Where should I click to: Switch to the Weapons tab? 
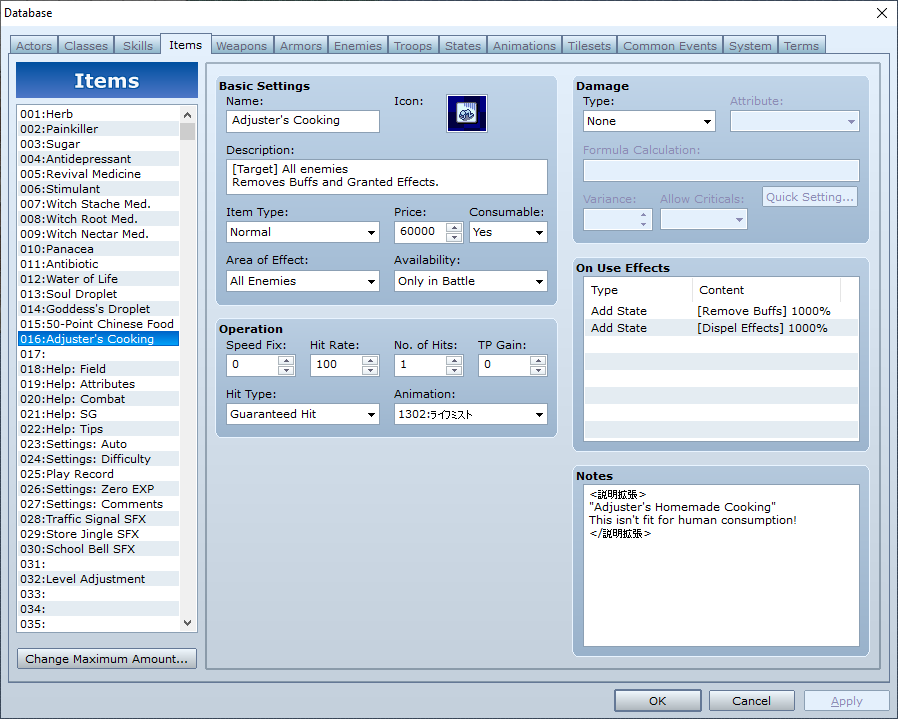pyautogui.click(x=241, y=46)
